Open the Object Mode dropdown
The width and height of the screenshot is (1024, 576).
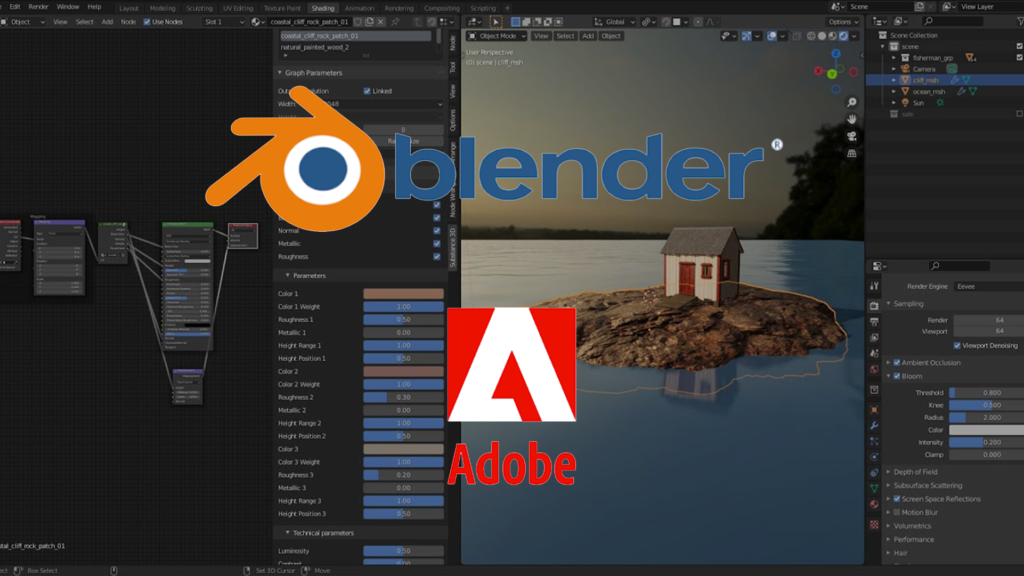tap(496, 36)
